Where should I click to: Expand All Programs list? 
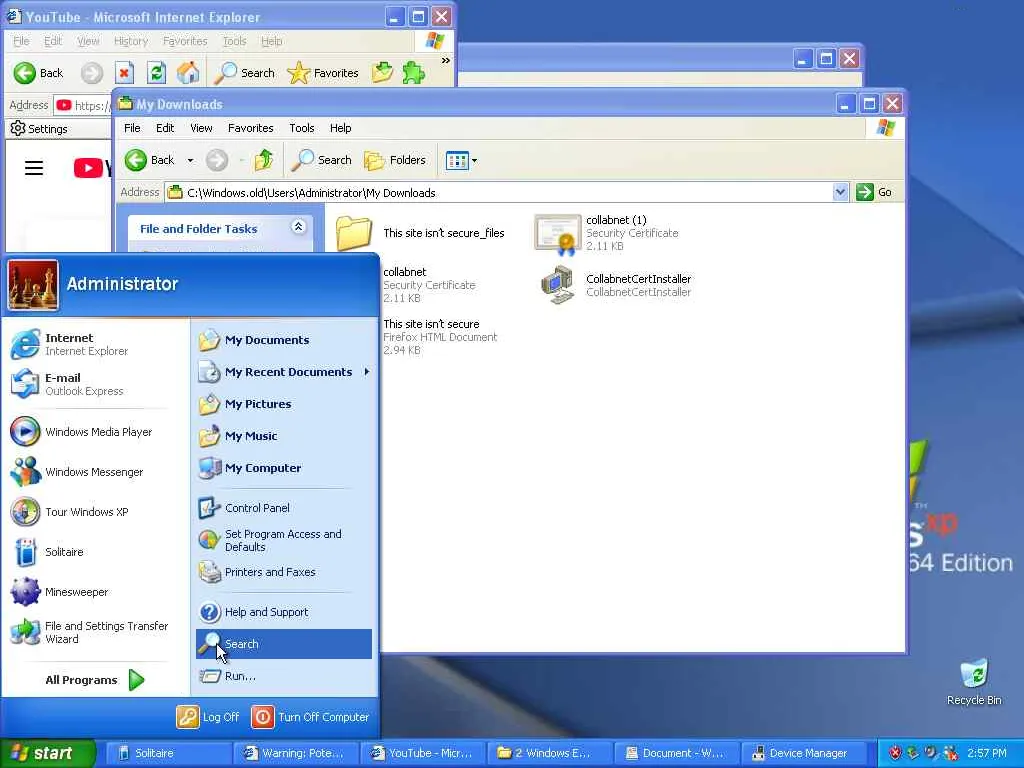pos(95,680)
